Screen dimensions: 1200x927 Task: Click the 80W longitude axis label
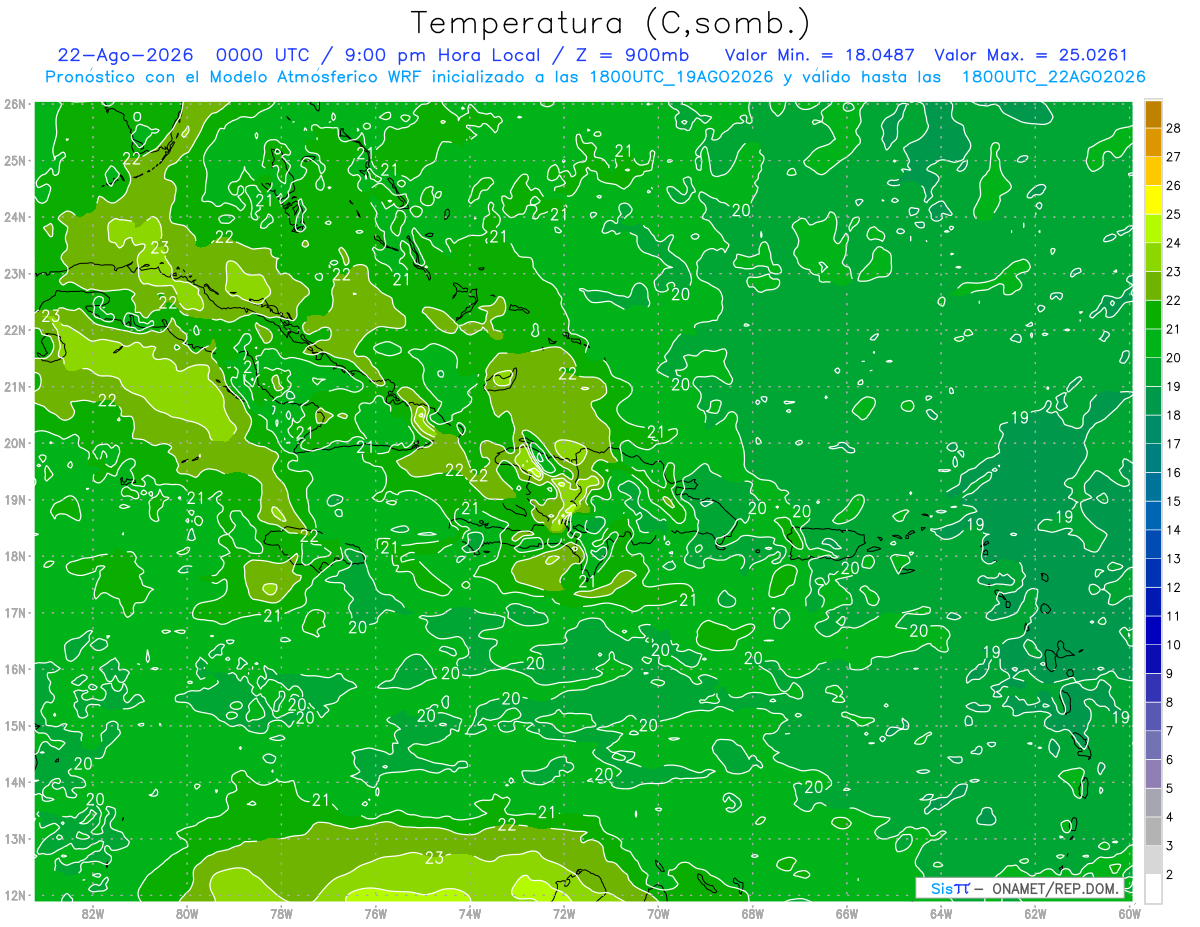pyautogui.click(x=187, y=913)
